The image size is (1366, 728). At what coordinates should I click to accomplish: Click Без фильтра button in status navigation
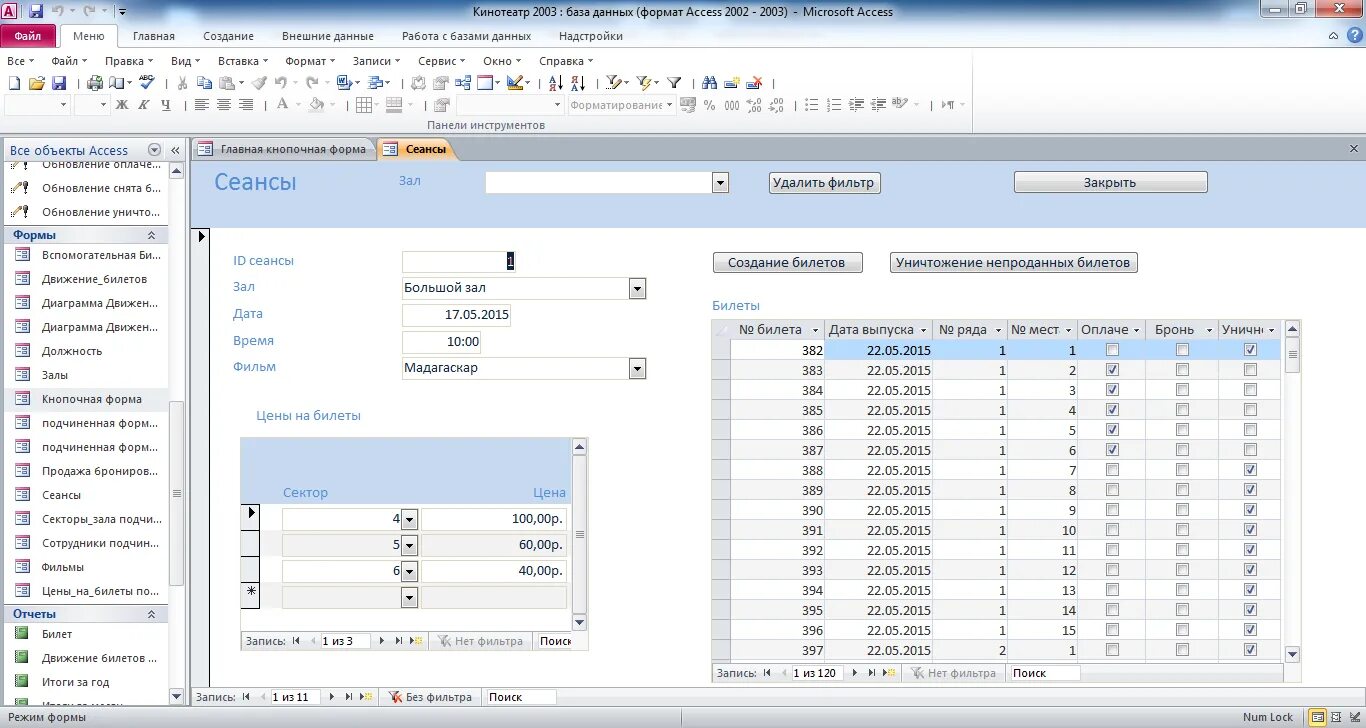(431, 697)
